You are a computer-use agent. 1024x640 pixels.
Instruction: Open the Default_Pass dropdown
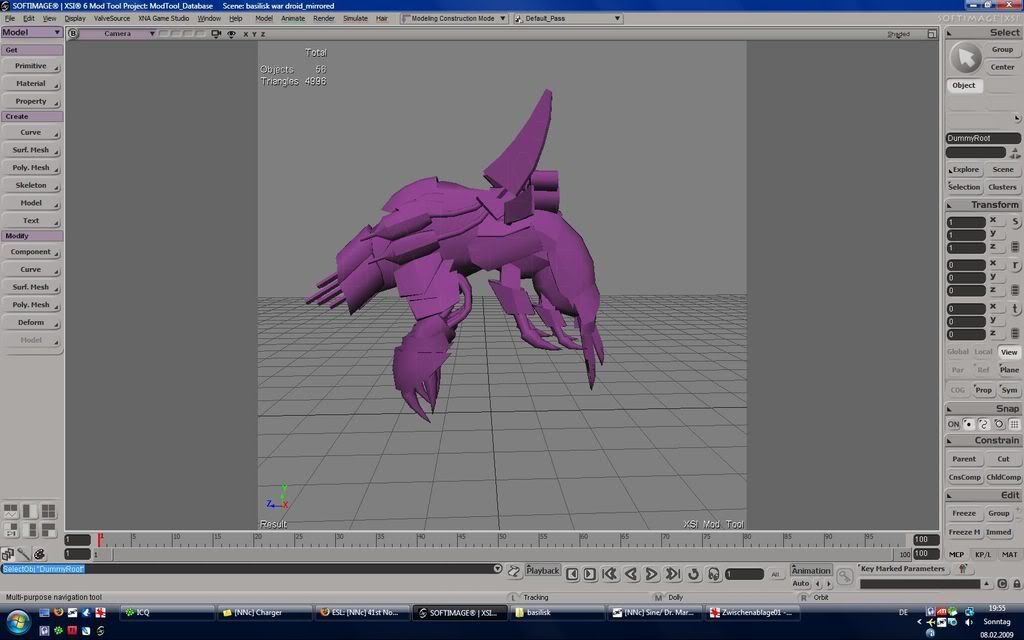click(568, 18)
